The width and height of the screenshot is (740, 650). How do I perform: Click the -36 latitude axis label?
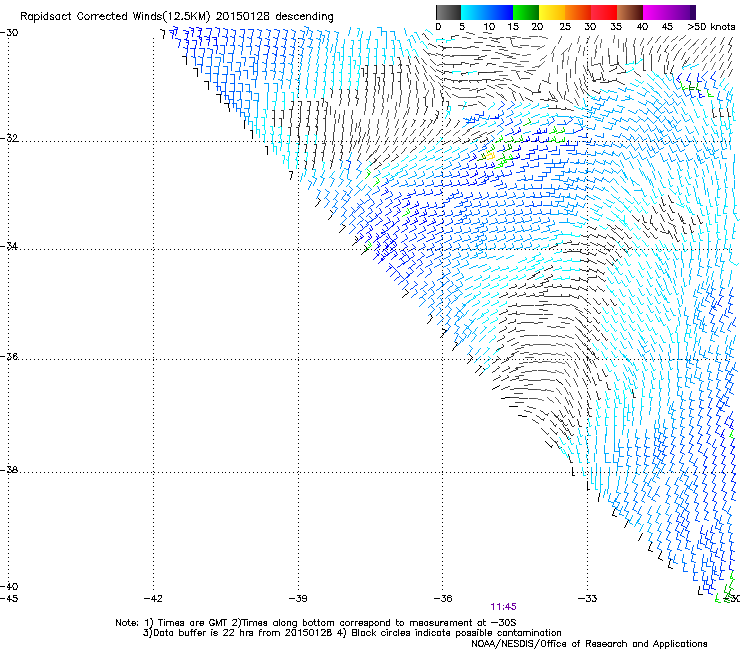[9, 356]
